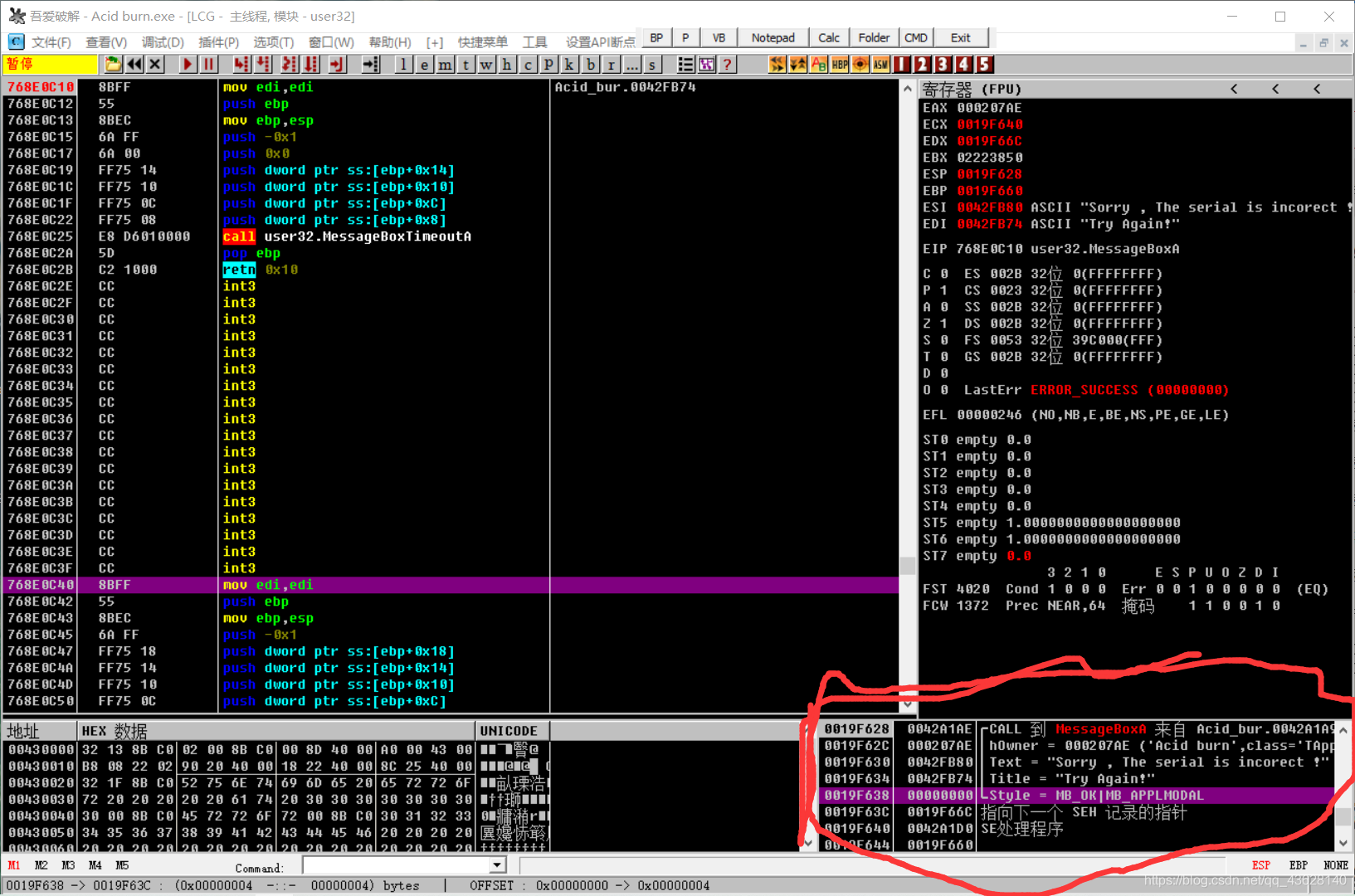Click the Execute till return icon
This screenshot has width=1355, height=896.
(337, 64)
